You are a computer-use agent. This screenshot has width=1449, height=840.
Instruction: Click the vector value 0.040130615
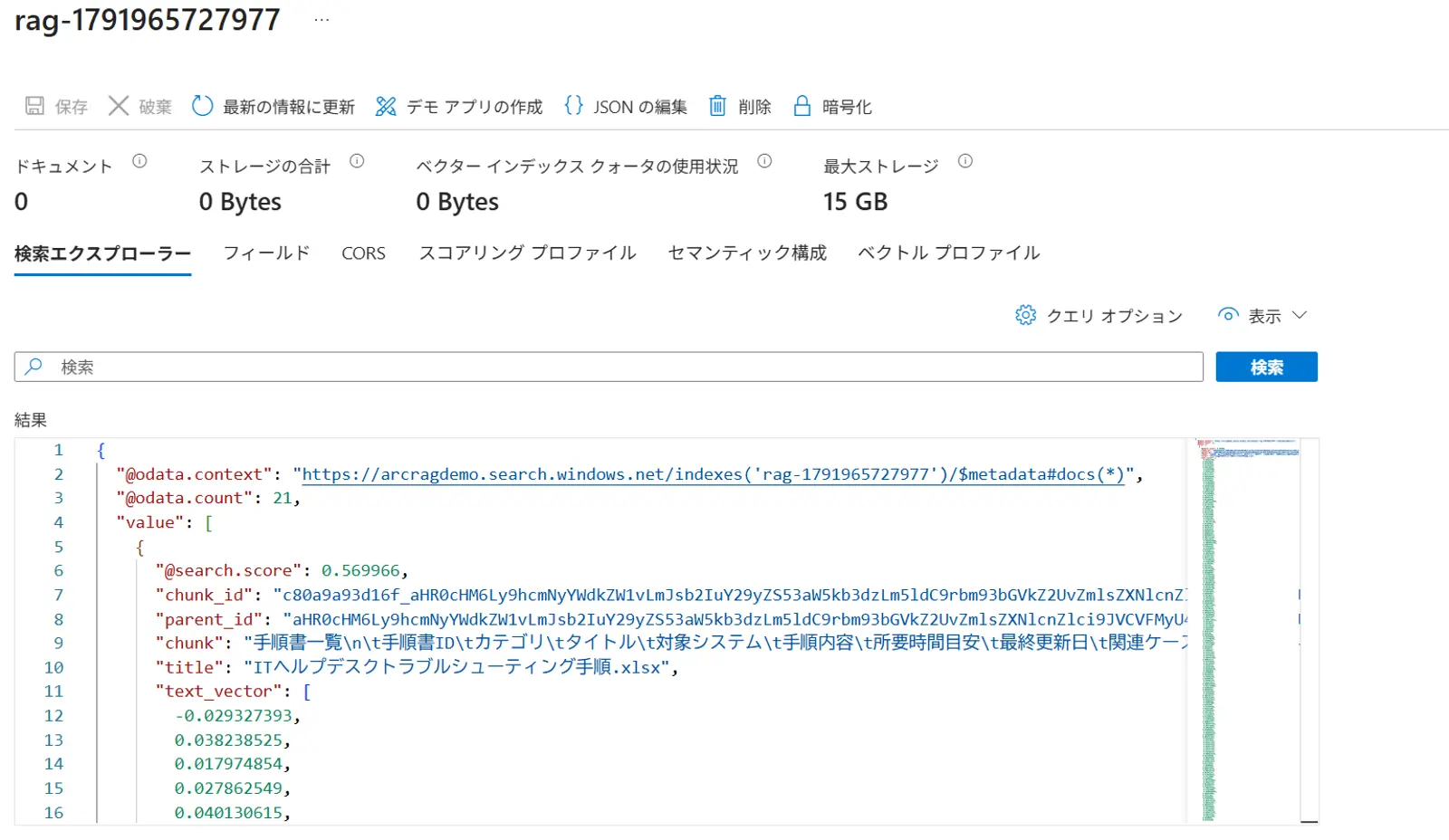[228, 813]
